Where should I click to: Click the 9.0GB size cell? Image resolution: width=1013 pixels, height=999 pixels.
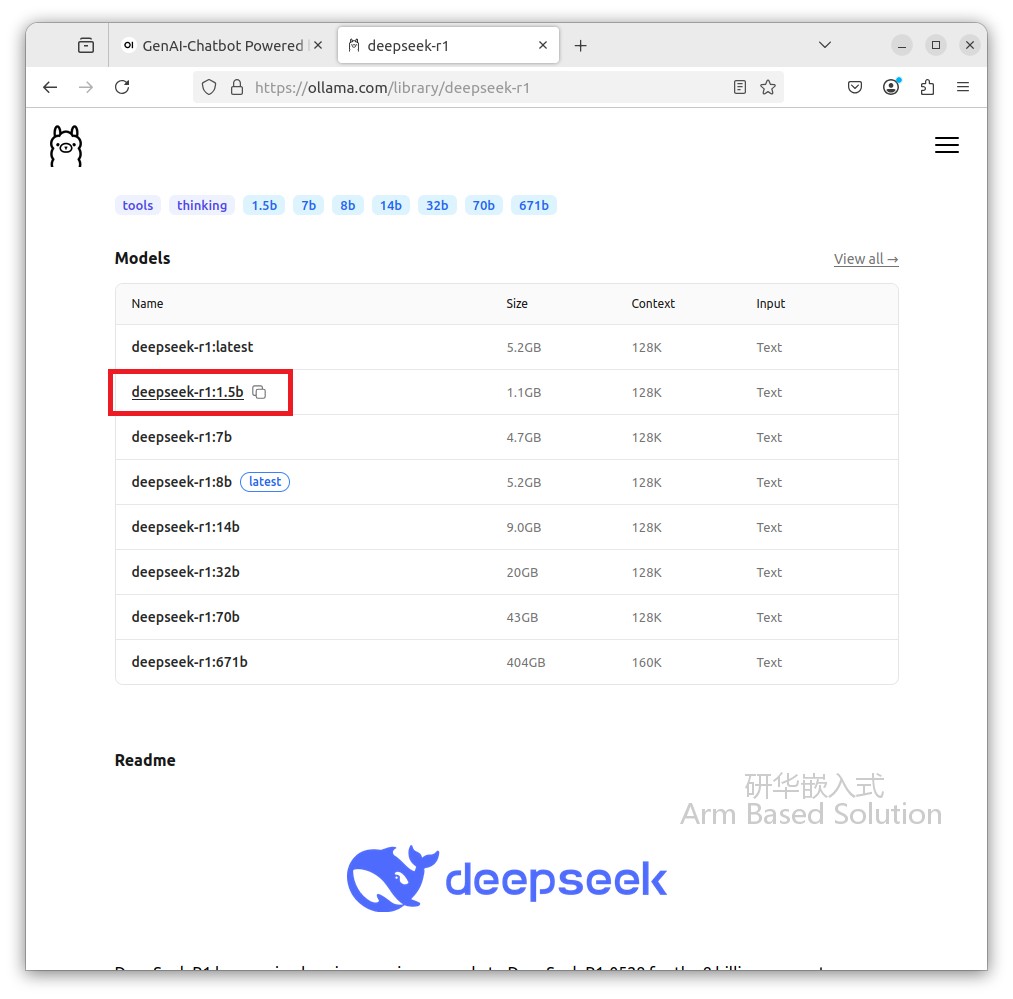click(x=523, y=527)
